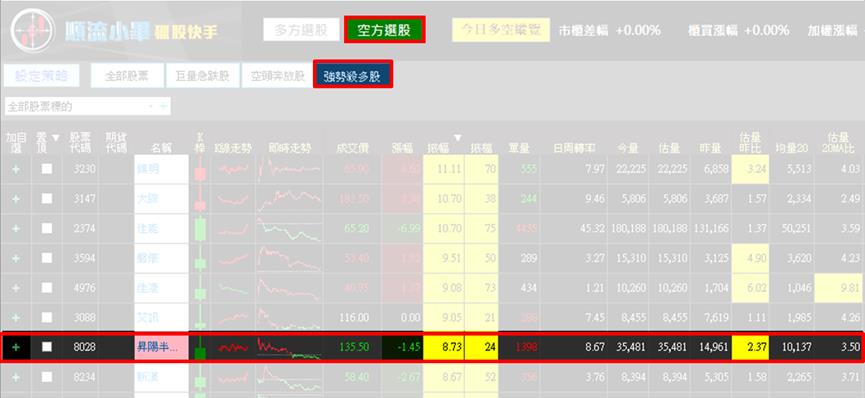The image size is (865, 398).
Task: Click the 設定策略 button
Action: (x=41, y=76)
